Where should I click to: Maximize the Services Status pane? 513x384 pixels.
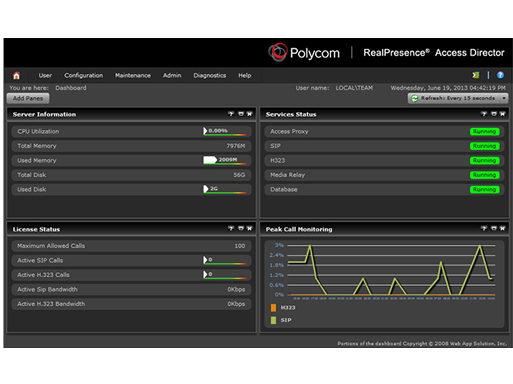click(494, 114)
